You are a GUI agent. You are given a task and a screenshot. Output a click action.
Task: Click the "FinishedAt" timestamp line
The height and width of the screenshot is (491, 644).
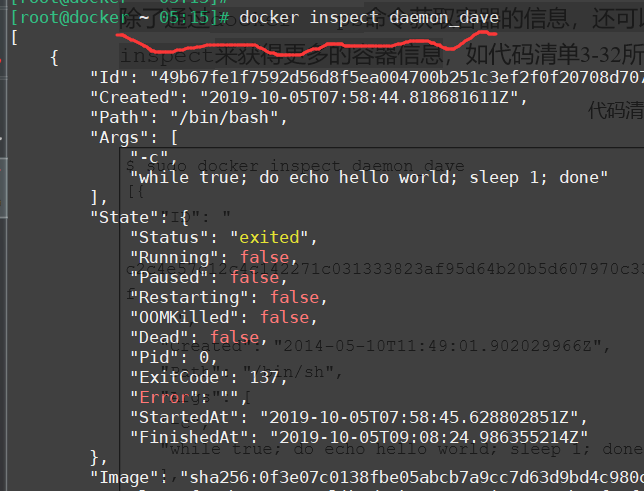pos(359,438)
